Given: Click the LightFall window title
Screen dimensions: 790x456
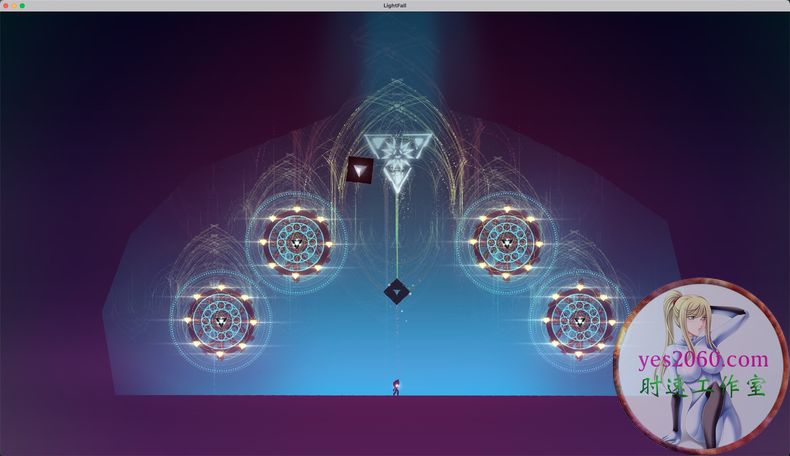Looking at the screenshot, I should tap(395, 6).
